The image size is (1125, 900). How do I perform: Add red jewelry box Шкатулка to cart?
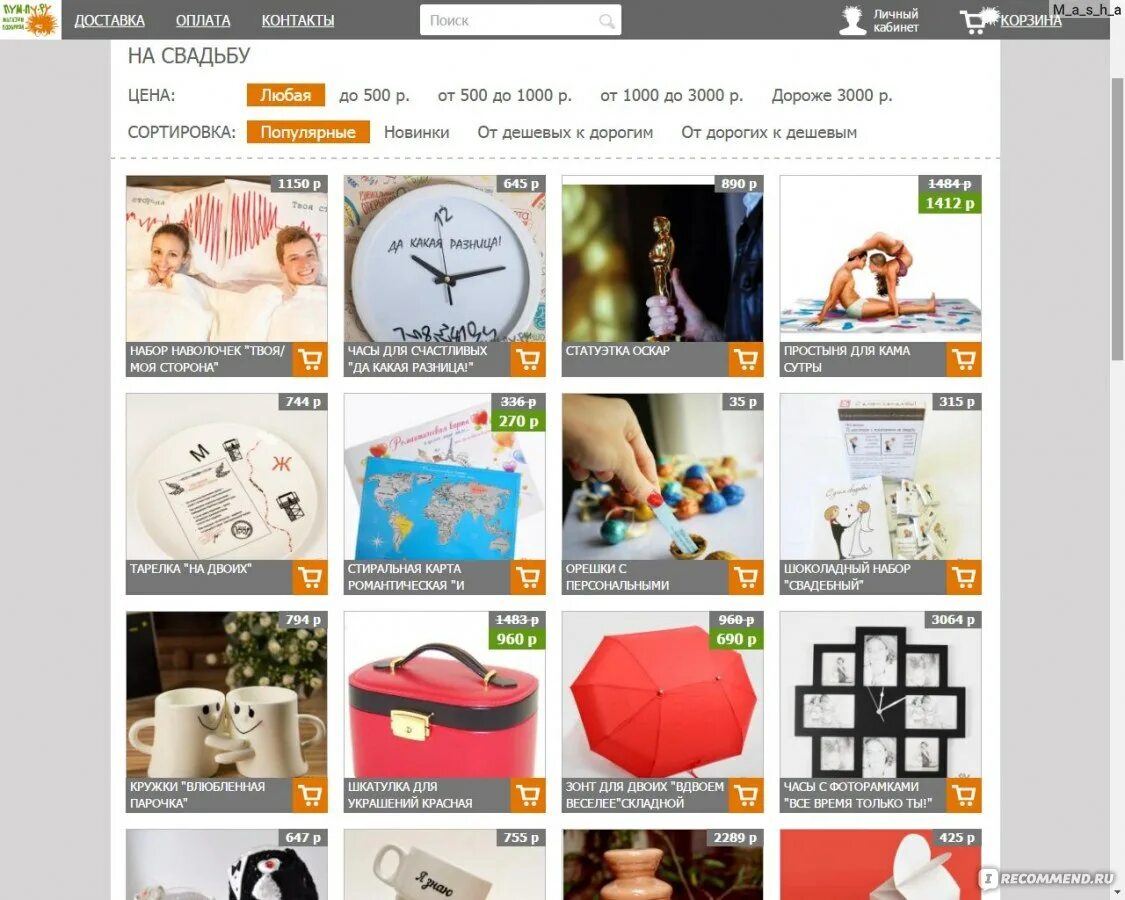tap(528, 795)
